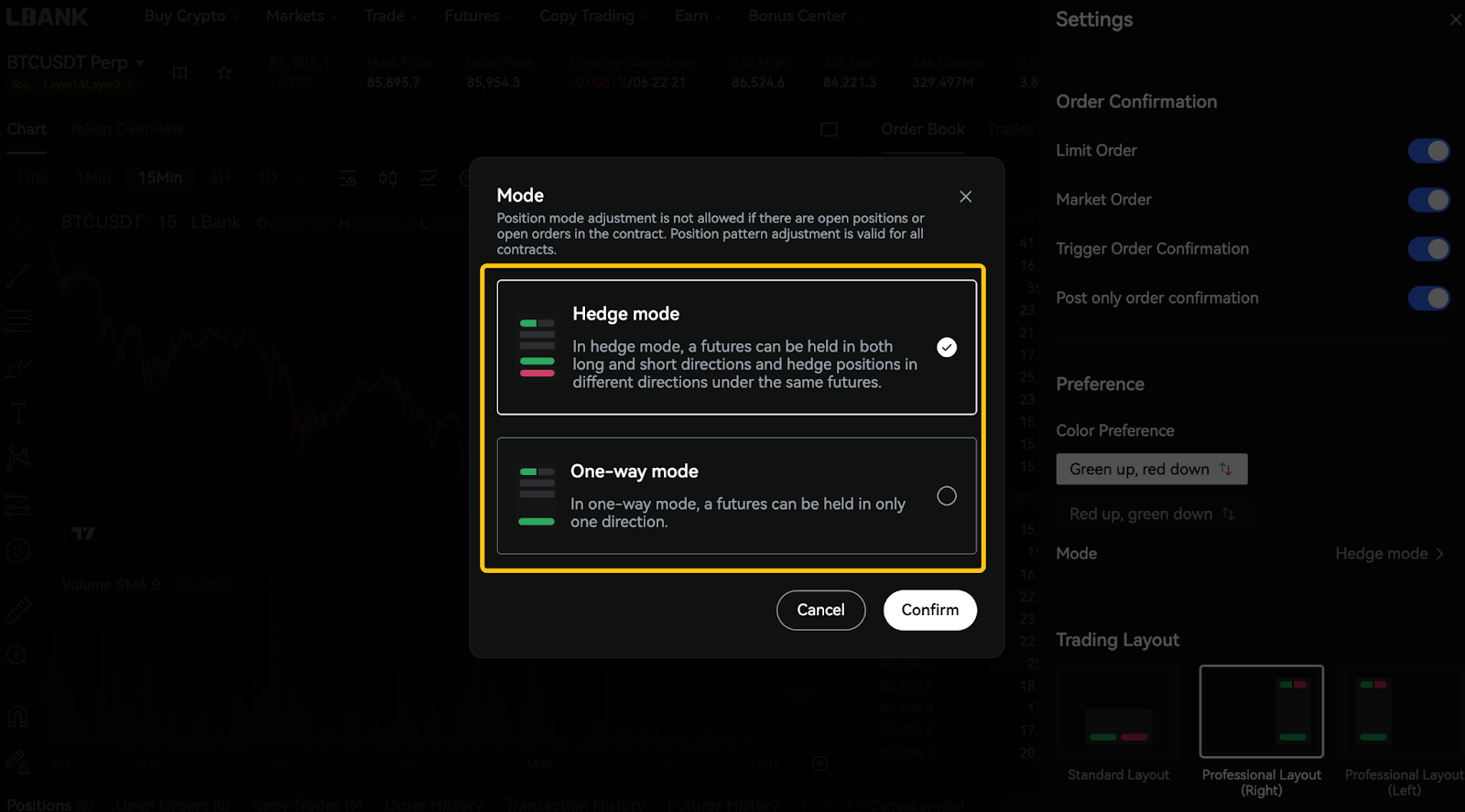Select the One-way mode radio option
1465x812 pixels.
[947, 495]
